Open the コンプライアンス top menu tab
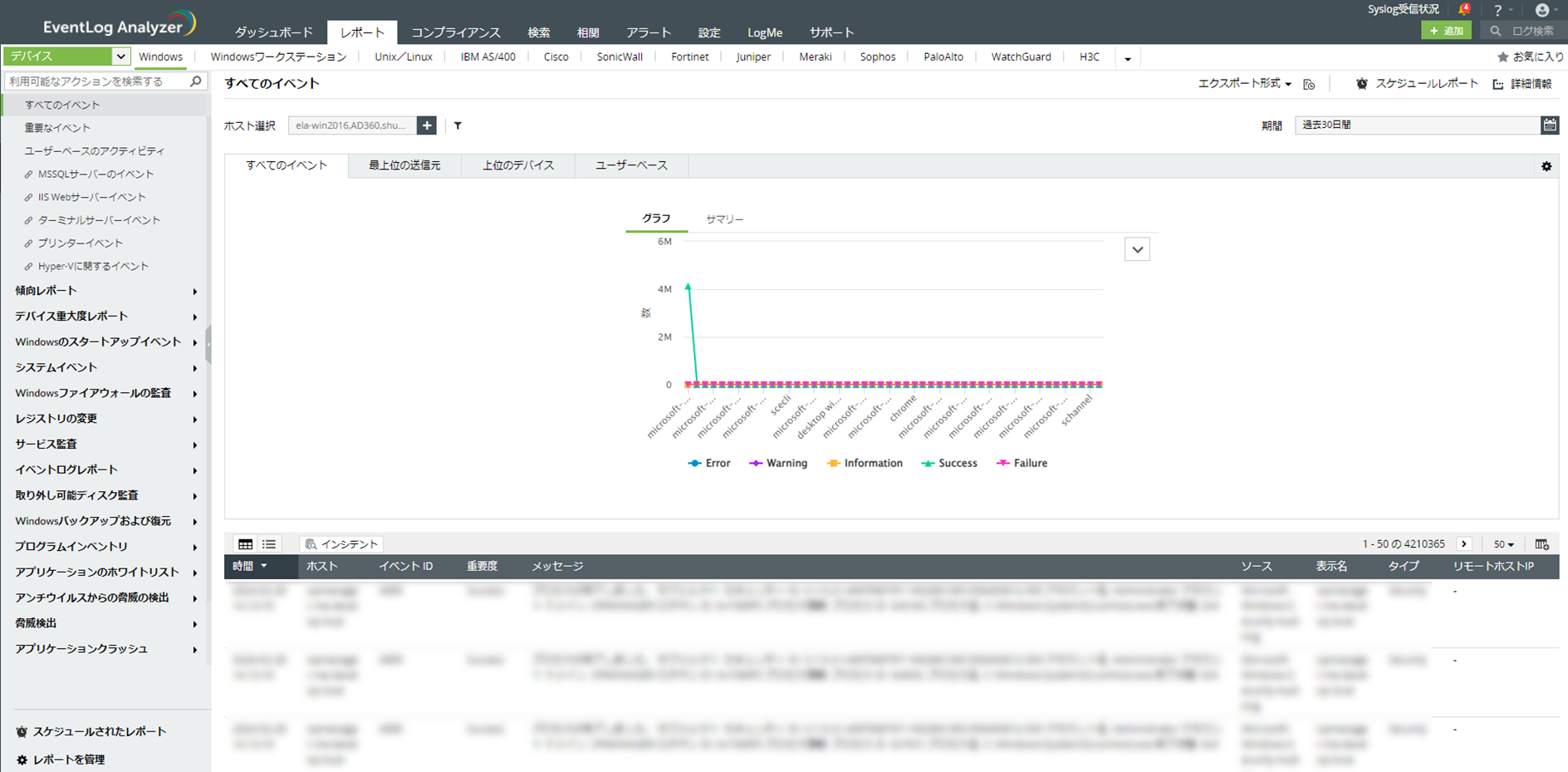 pos(456,32)
